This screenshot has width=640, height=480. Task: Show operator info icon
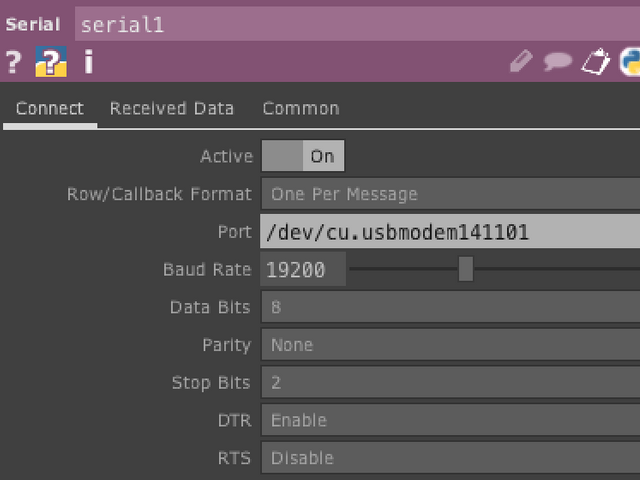(88, 63)
